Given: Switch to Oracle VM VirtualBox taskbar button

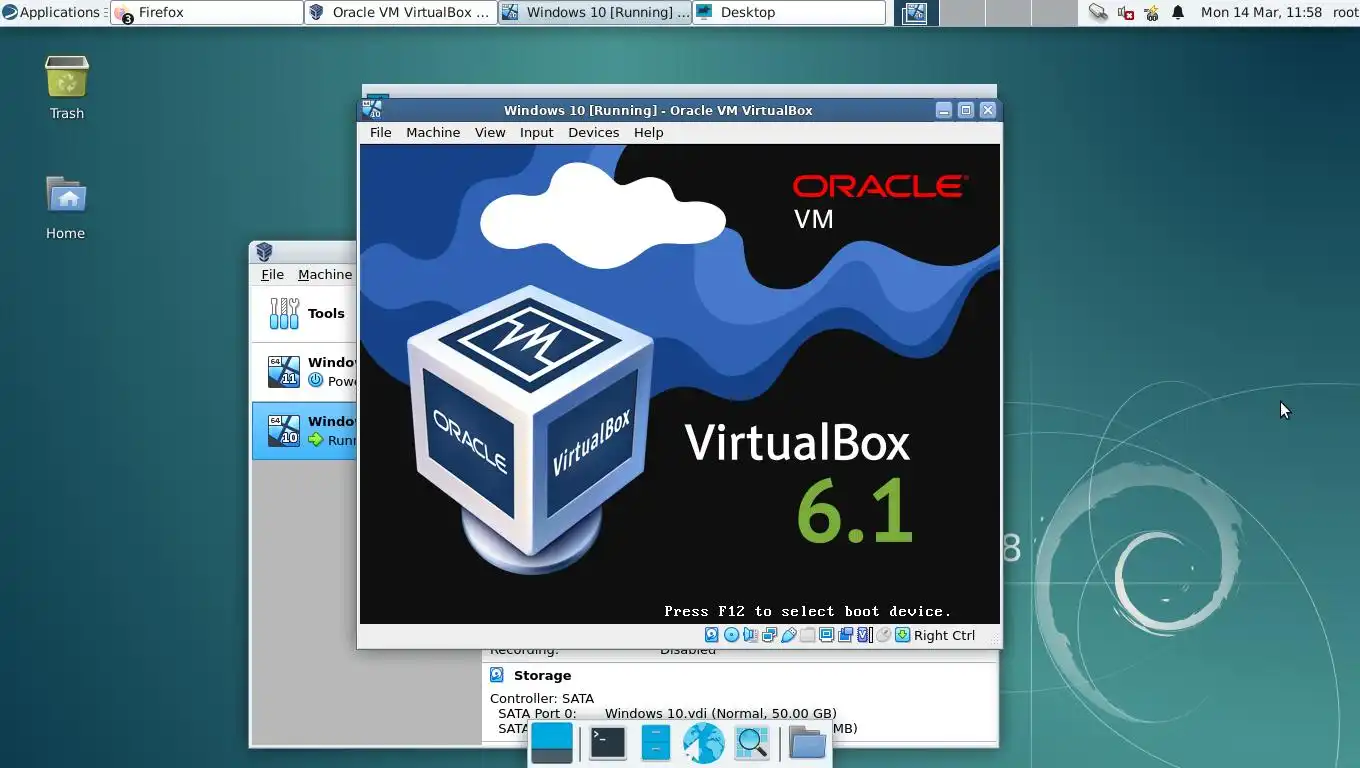Looking at the screenshot, I should (x=401, y=13).
